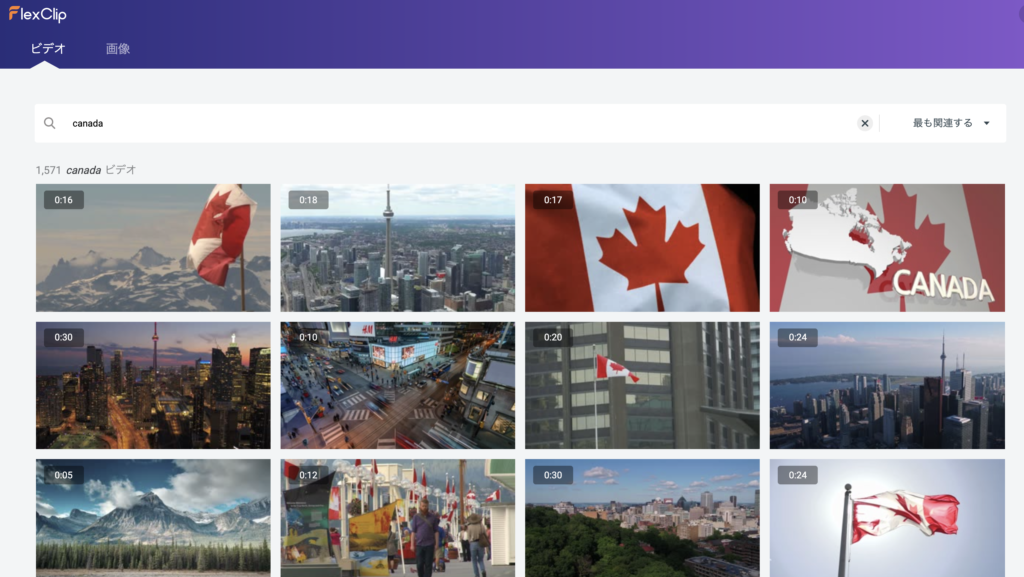Choose the 0:12 pedestrians with flags video

[x=398, y=518]
